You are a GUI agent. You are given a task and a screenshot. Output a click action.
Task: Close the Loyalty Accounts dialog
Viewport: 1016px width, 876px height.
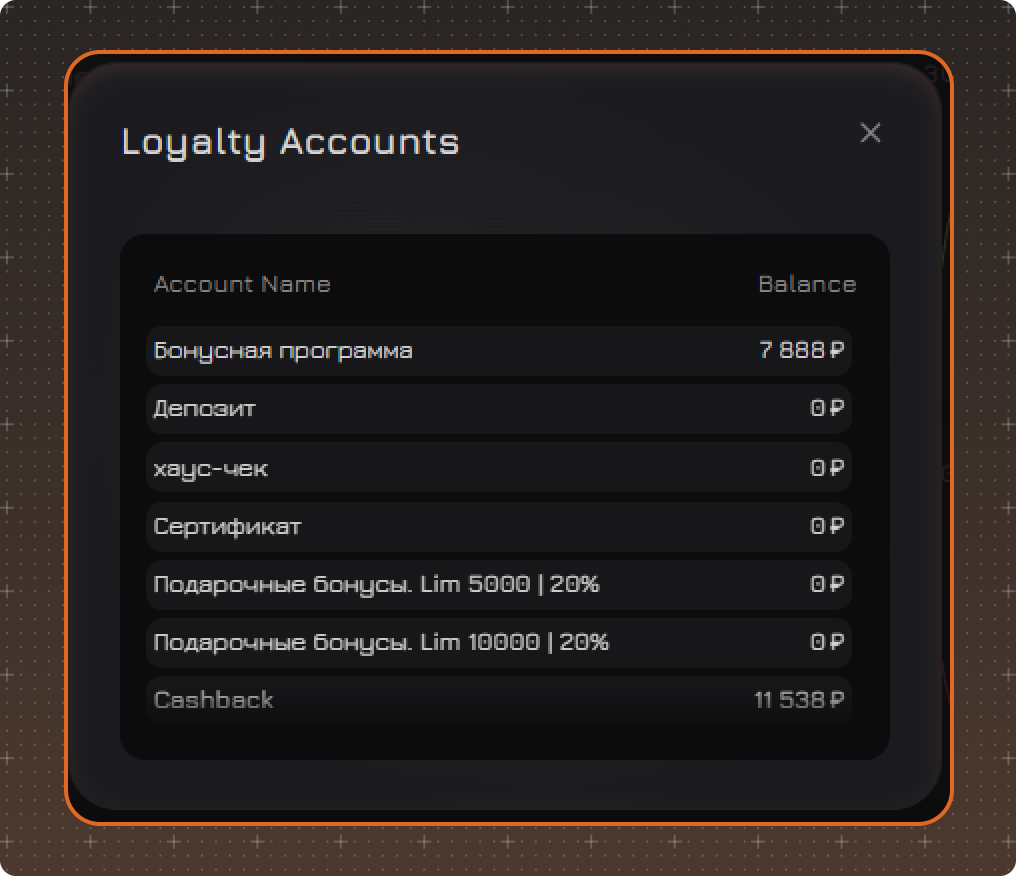point(870,133)
